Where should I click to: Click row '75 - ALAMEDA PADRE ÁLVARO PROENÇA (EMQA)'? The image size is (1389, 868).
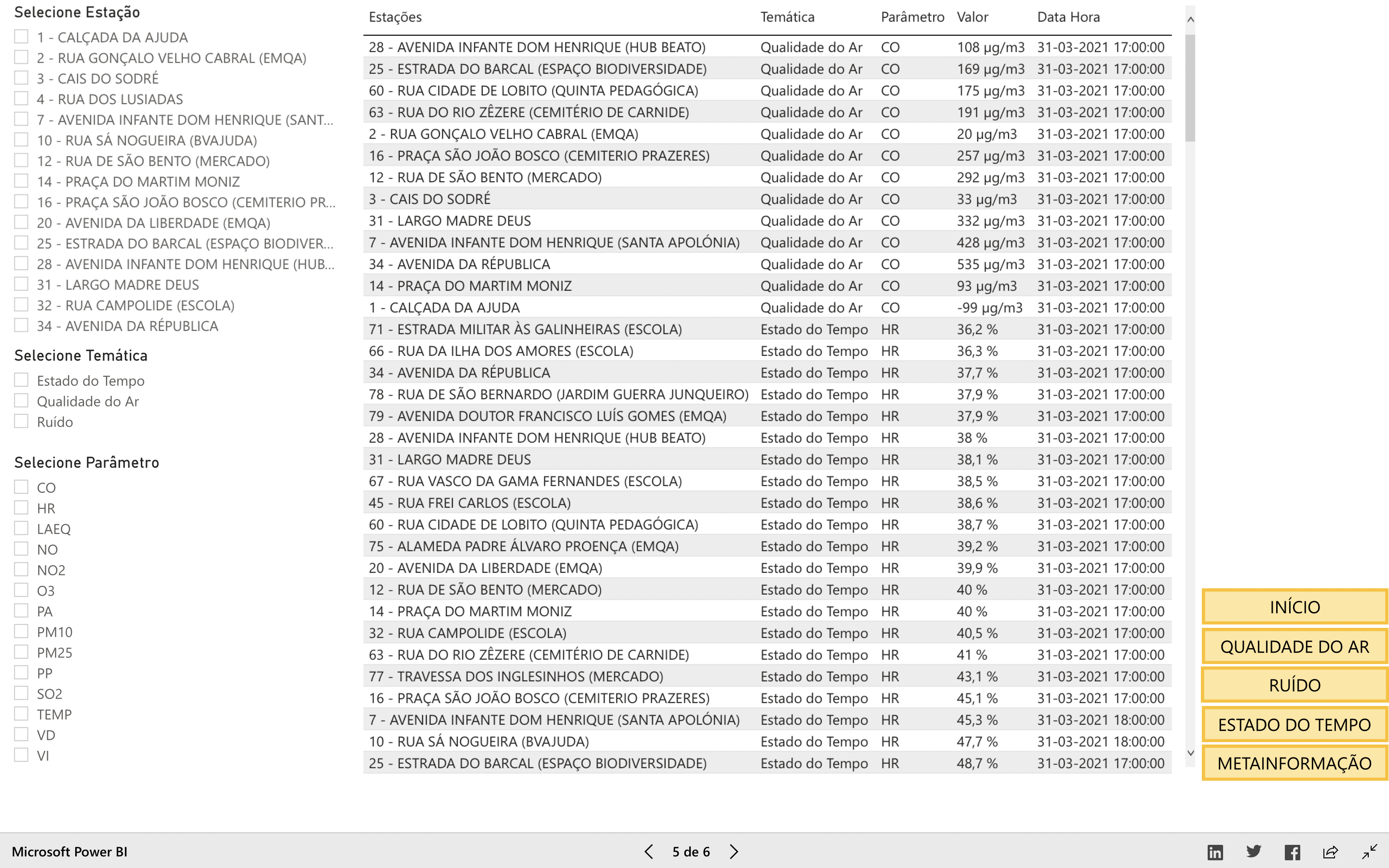click(x=767, y=546)
